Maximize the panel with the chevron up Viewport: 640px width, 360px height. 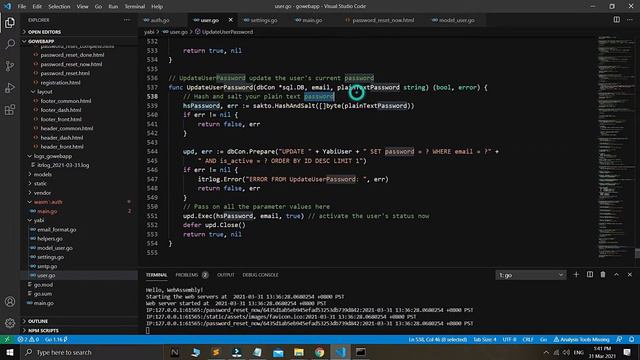point(616,275)
